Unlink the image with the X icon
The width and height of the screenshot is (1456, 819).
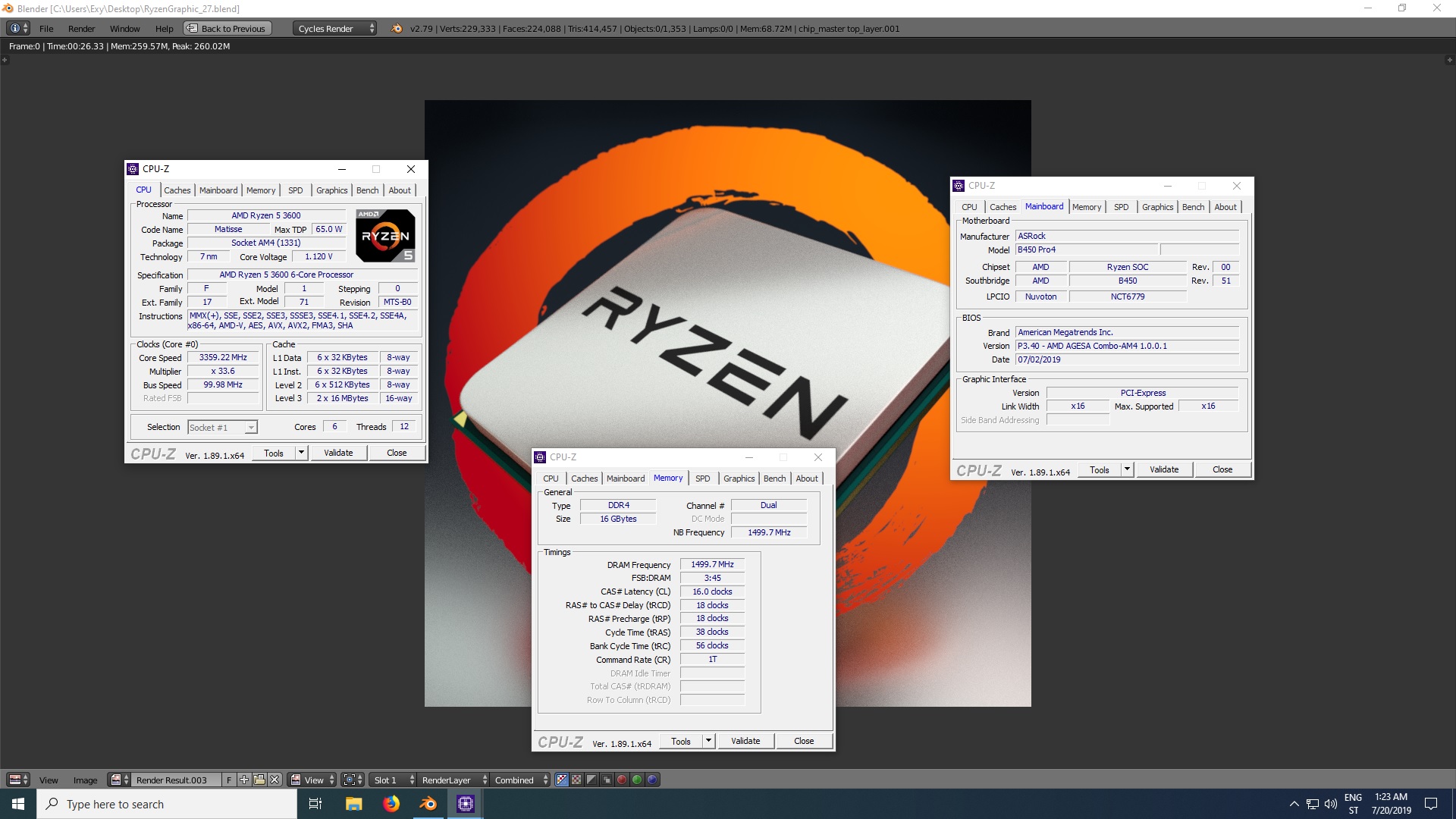pos(275,780)
